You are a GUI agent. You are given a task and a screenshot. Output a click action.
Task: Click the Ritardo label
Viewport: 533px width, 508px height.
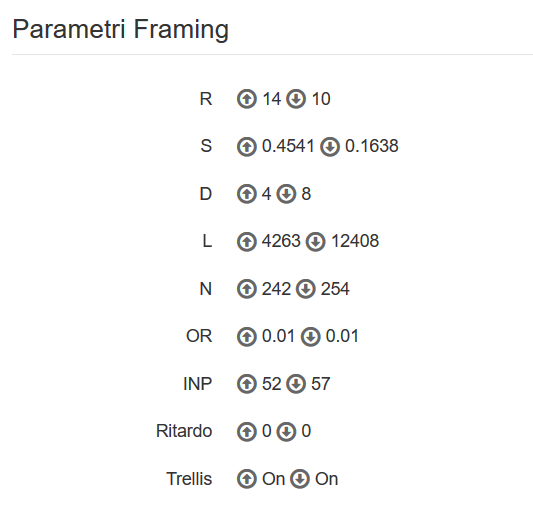[x=184, y=431]
